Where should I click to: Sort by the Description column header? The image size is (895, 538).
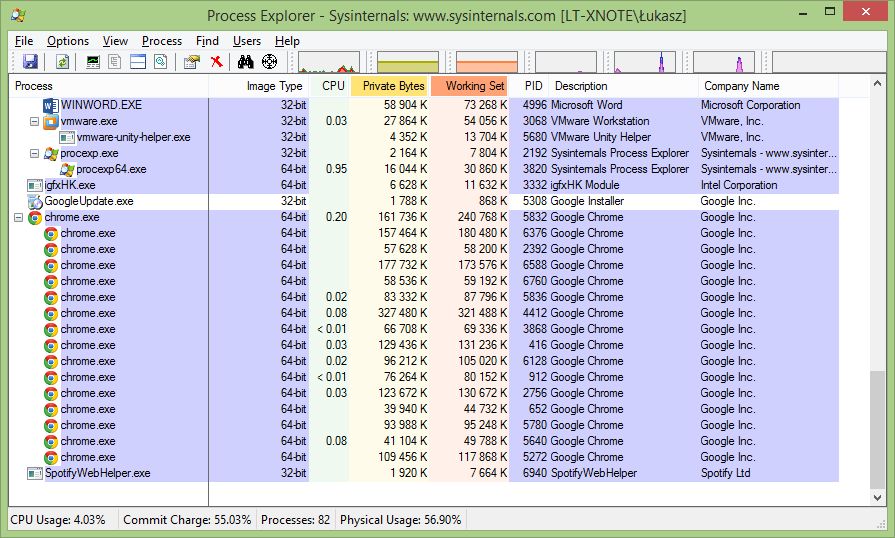click(623, 86)
